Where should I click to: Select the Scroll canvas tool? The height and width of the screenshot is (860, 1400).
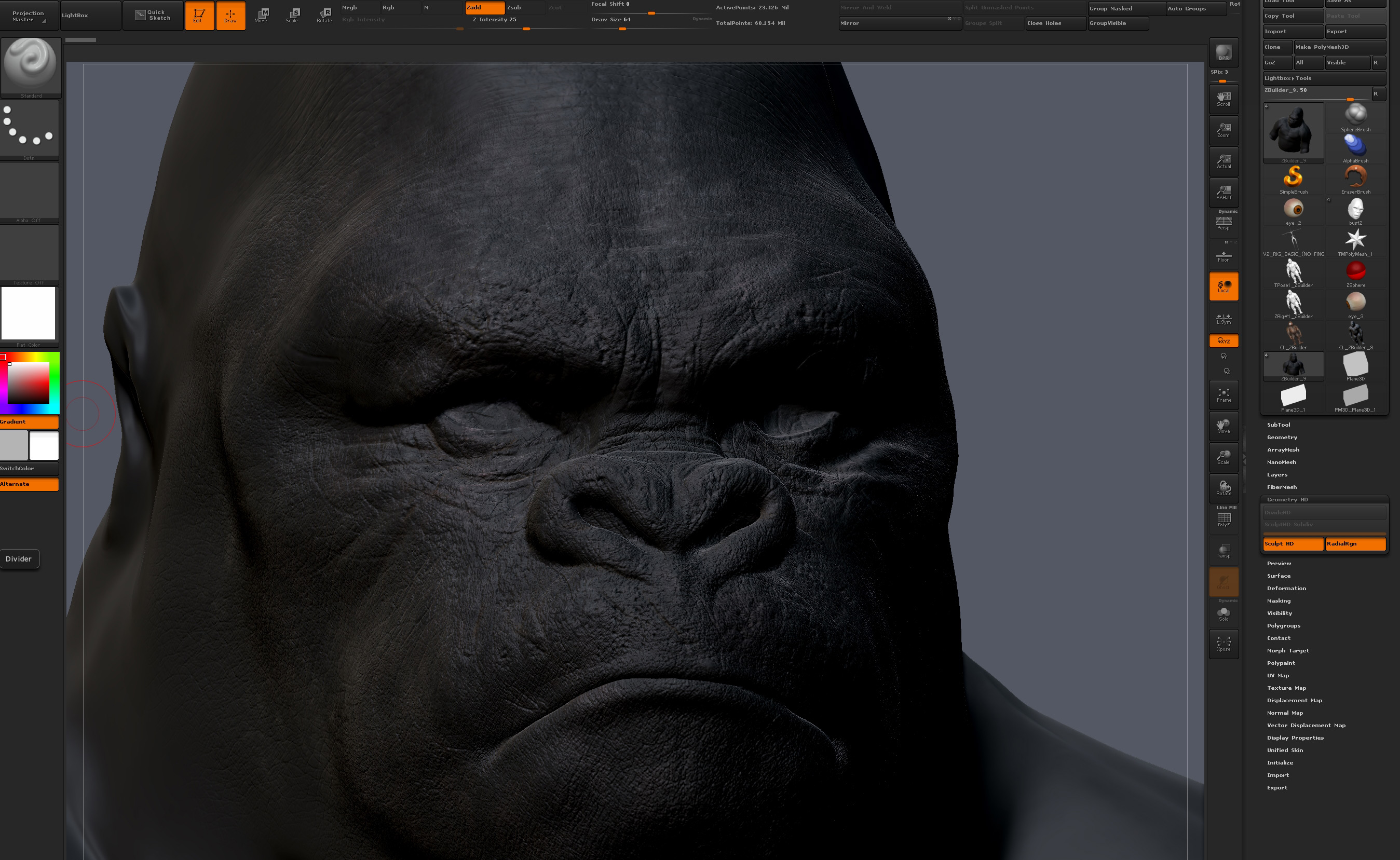pos(1224,99)
